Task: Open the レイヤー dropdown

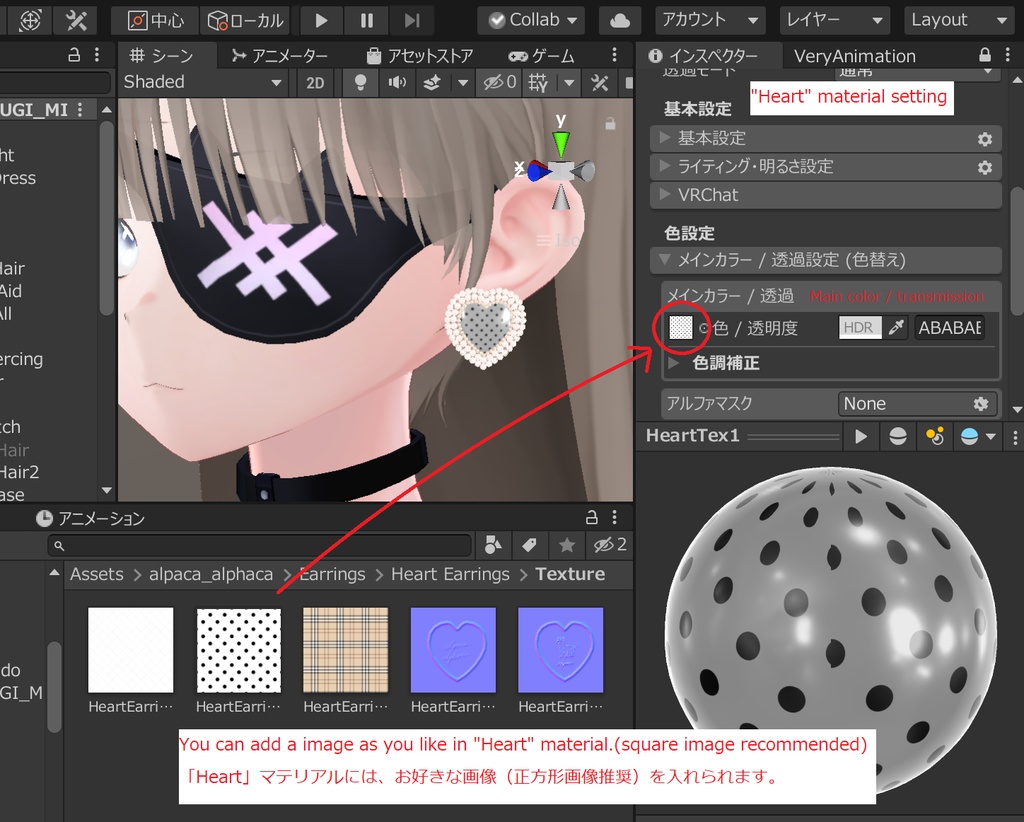Action: 834,21
